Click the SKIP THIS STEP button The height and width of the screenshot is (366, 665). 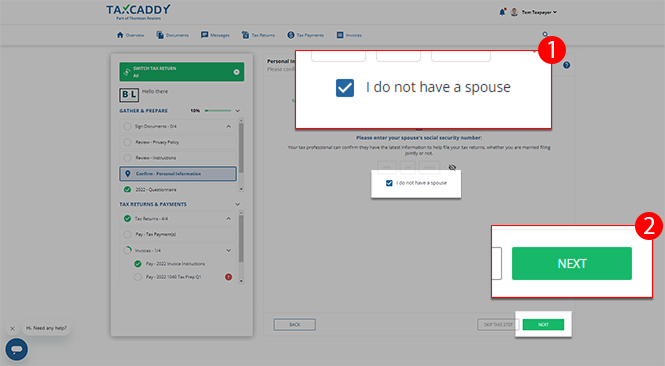[x=498, y=324]
